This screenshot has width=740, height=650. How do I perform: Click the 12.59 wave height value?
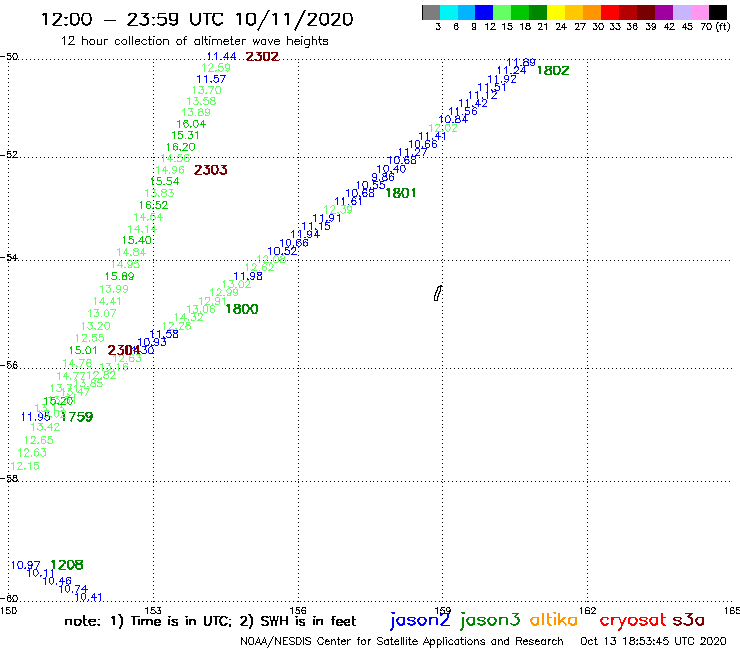[216, 68]
